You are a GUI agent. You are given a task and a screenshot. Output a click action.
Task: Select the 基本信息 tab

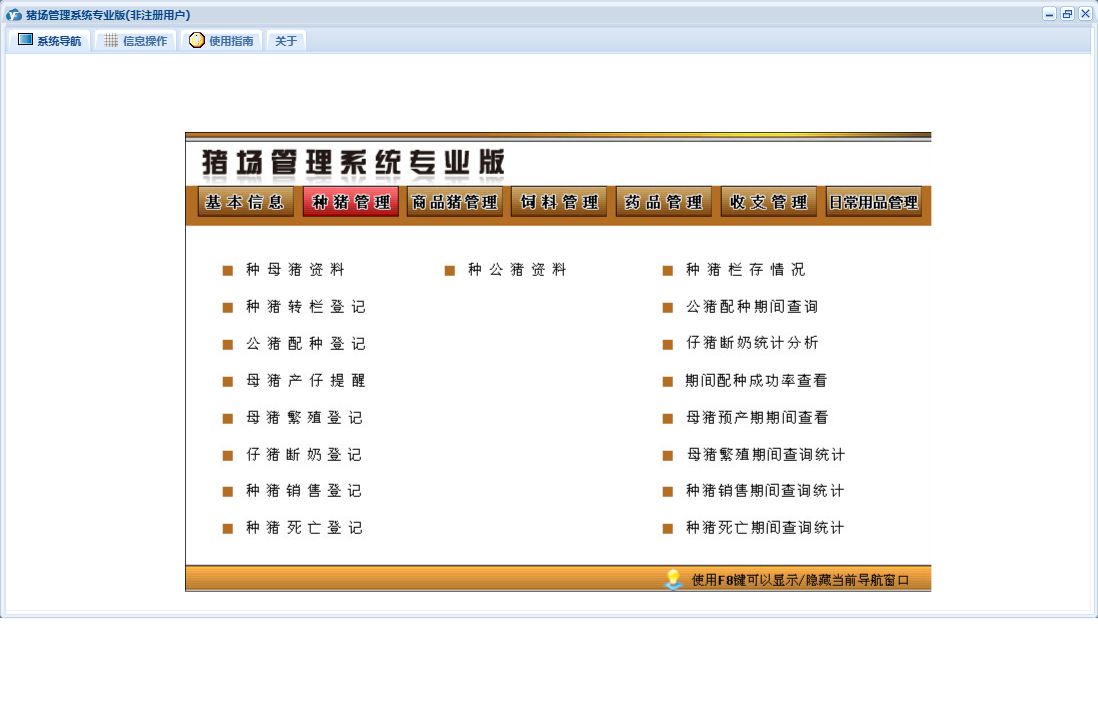(x=245, y=202)
